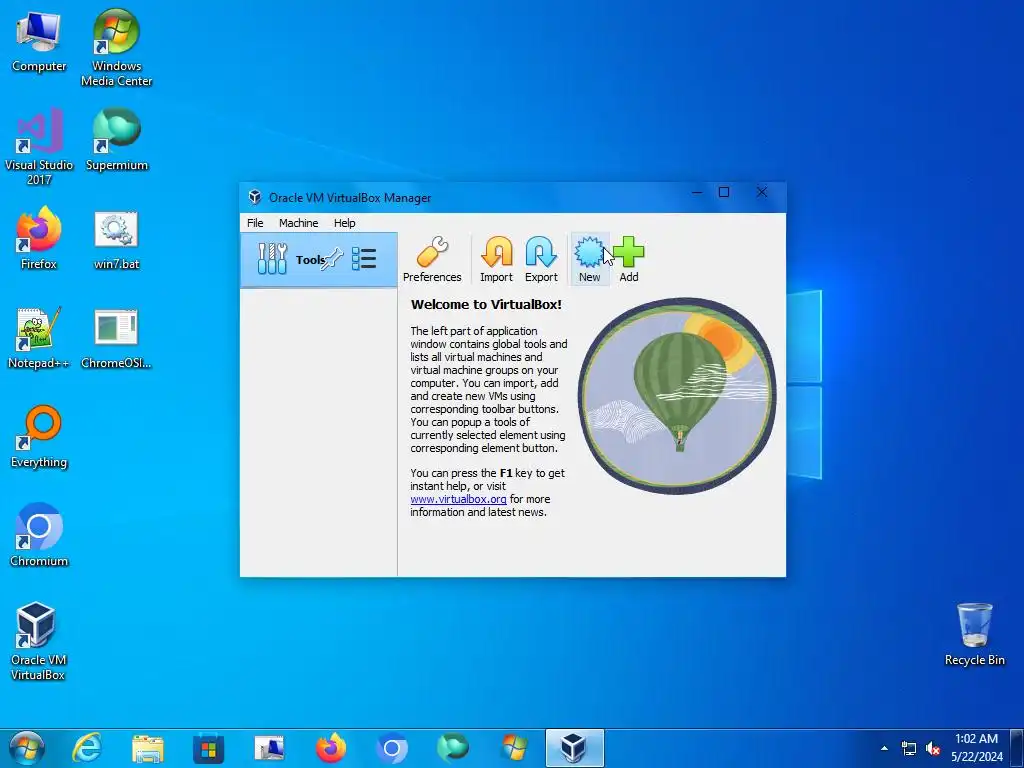1024x768 pixels.
Task: Select the Firefox desktop shortcut
Action: [x=39, y=238]
